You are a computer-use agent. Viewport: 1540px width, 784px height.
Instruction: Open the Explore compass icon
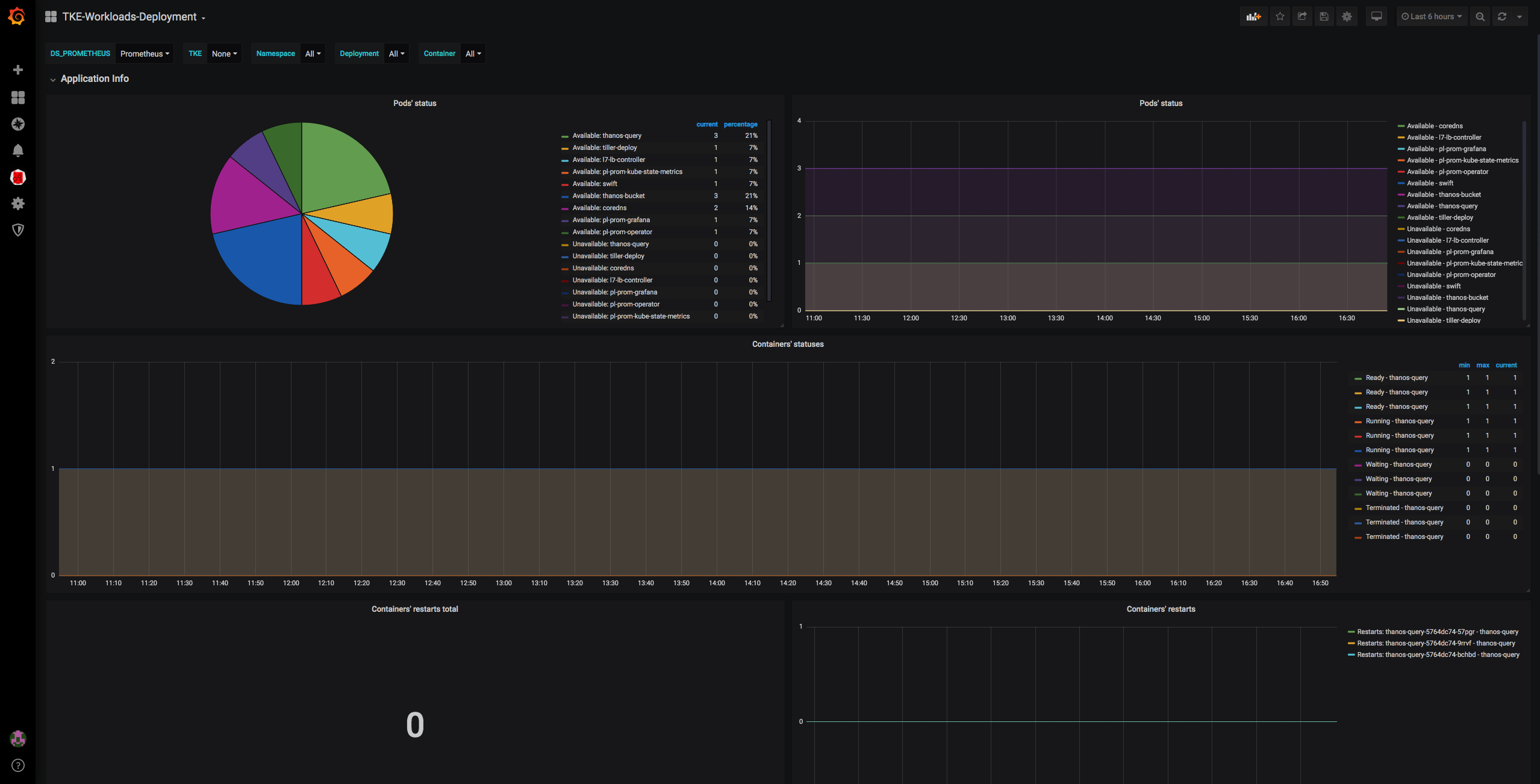tap(18, 124)
